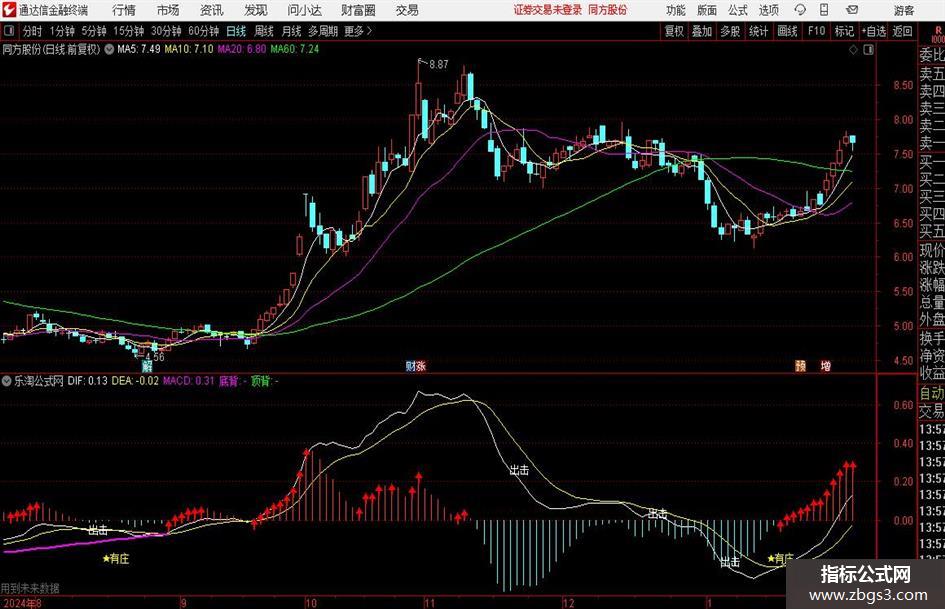Viewport: 945px width, 609px height.
Task: Toggle the left panel icon beside 分时
Action: coord(9,31)
